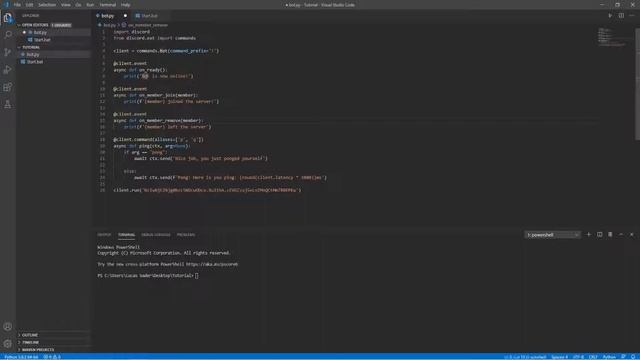Open the Selection menu
Image resolution: width=640 pixels, height=360 pixels.
pyautogui.click(x=47, y=5)
